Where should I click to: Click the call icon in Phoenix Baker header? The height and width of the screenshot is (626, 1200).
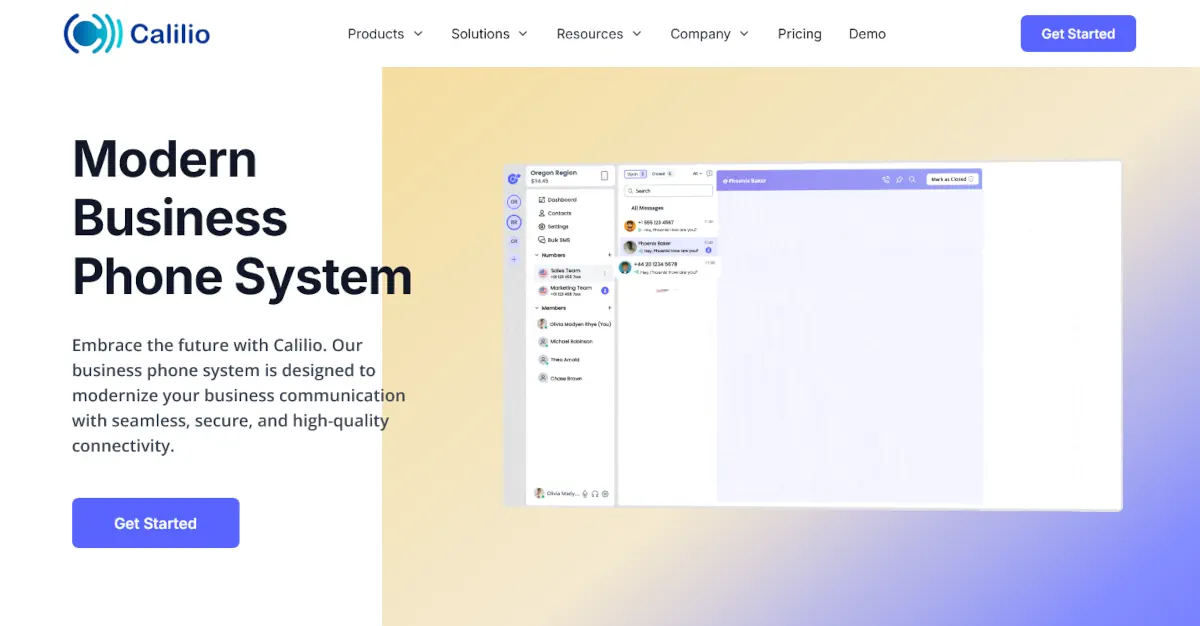click(x=886, y=180)
